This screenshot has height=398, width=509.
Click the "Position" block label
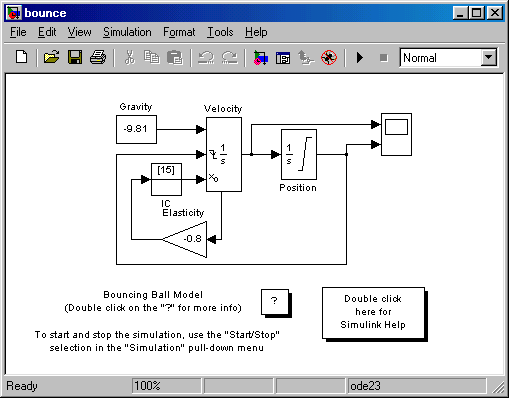click(x=298, y=188)
